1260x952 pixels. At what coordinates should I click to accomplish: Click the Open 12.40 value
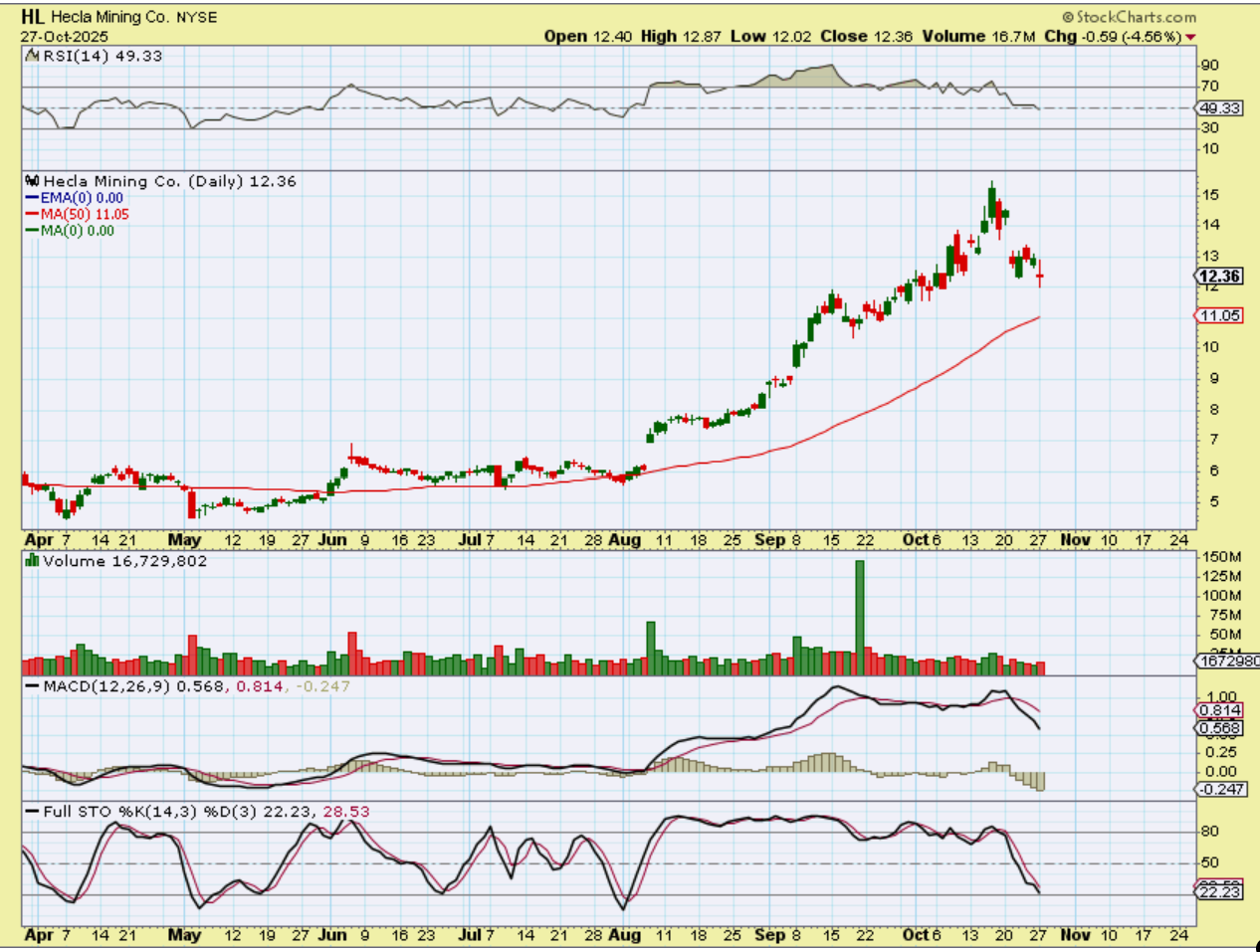[x=587, y=36]
